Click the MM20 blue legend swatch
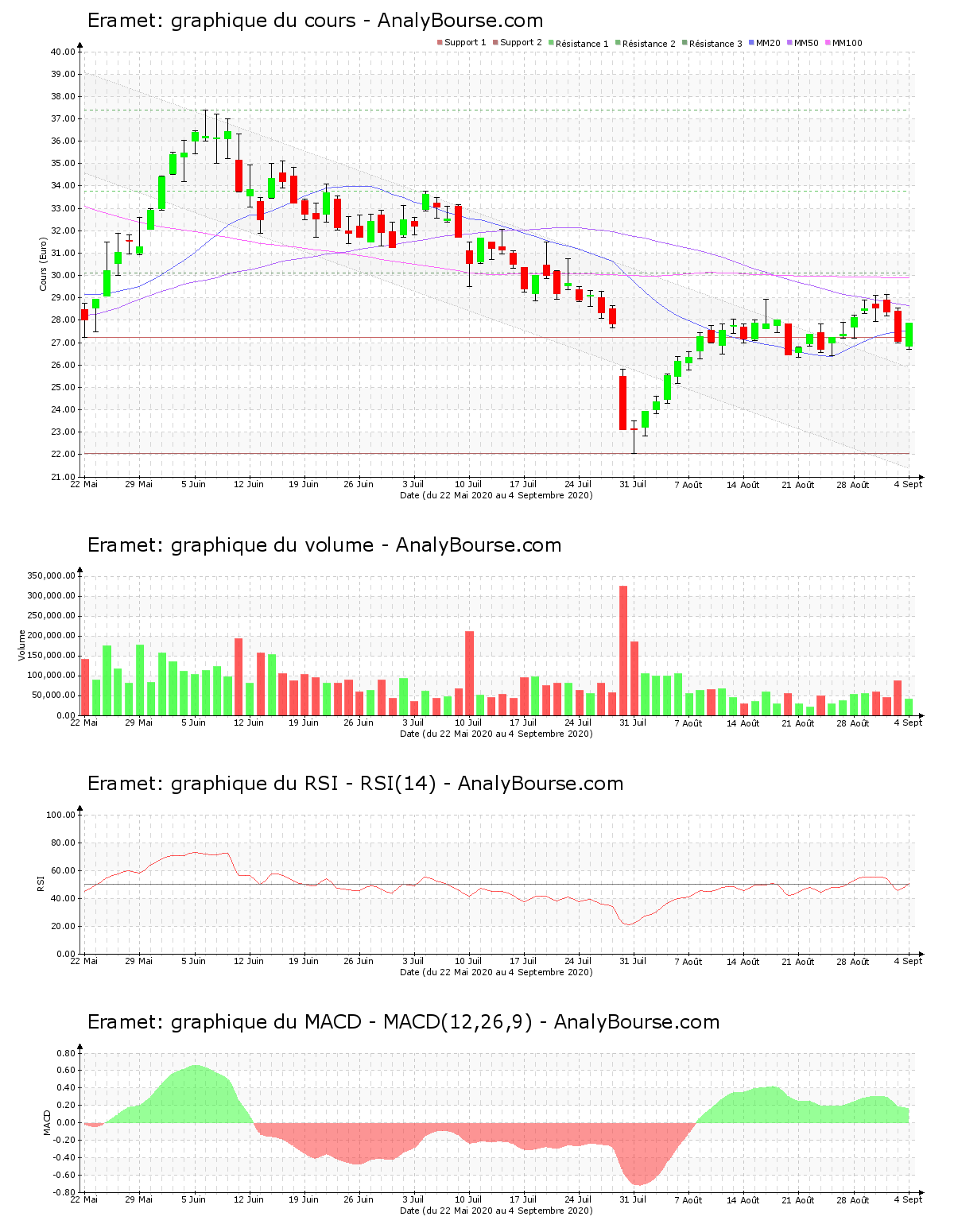 coord(751,43)
